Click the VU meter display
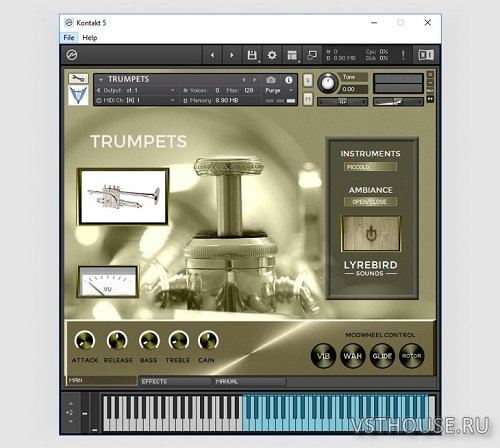This screenshot has width=500, height=448. [107, 281]
